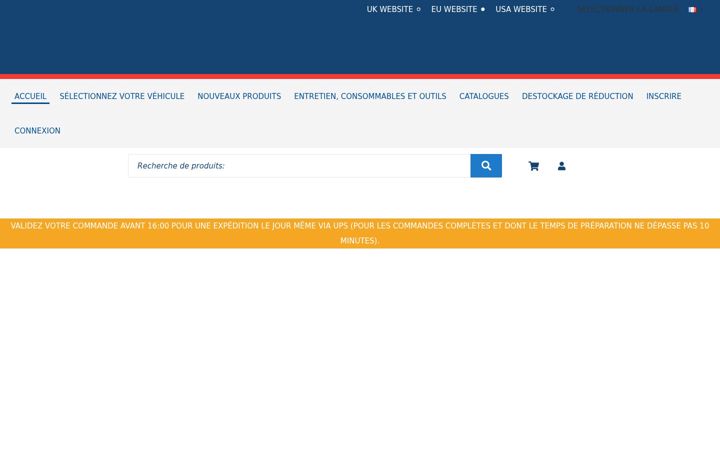This screenshot has height=450, width=720.
Task: Open the language selector dropdown
Action: click(627, 9)
